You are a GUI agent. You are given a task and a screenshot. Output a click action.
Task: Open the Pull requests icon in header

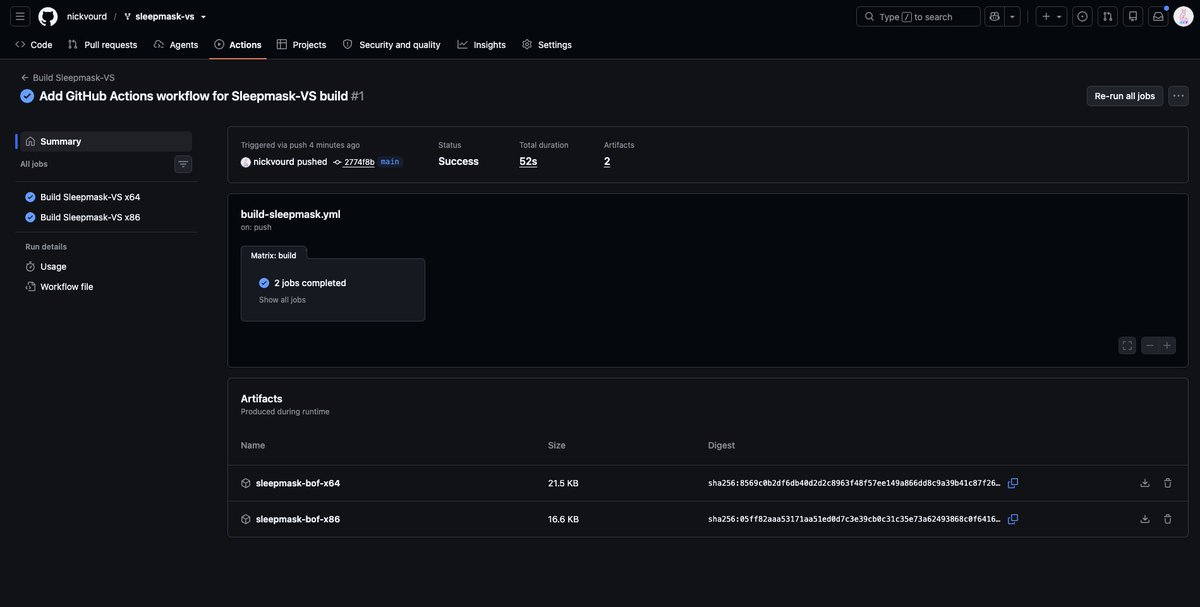point(1107,16)
